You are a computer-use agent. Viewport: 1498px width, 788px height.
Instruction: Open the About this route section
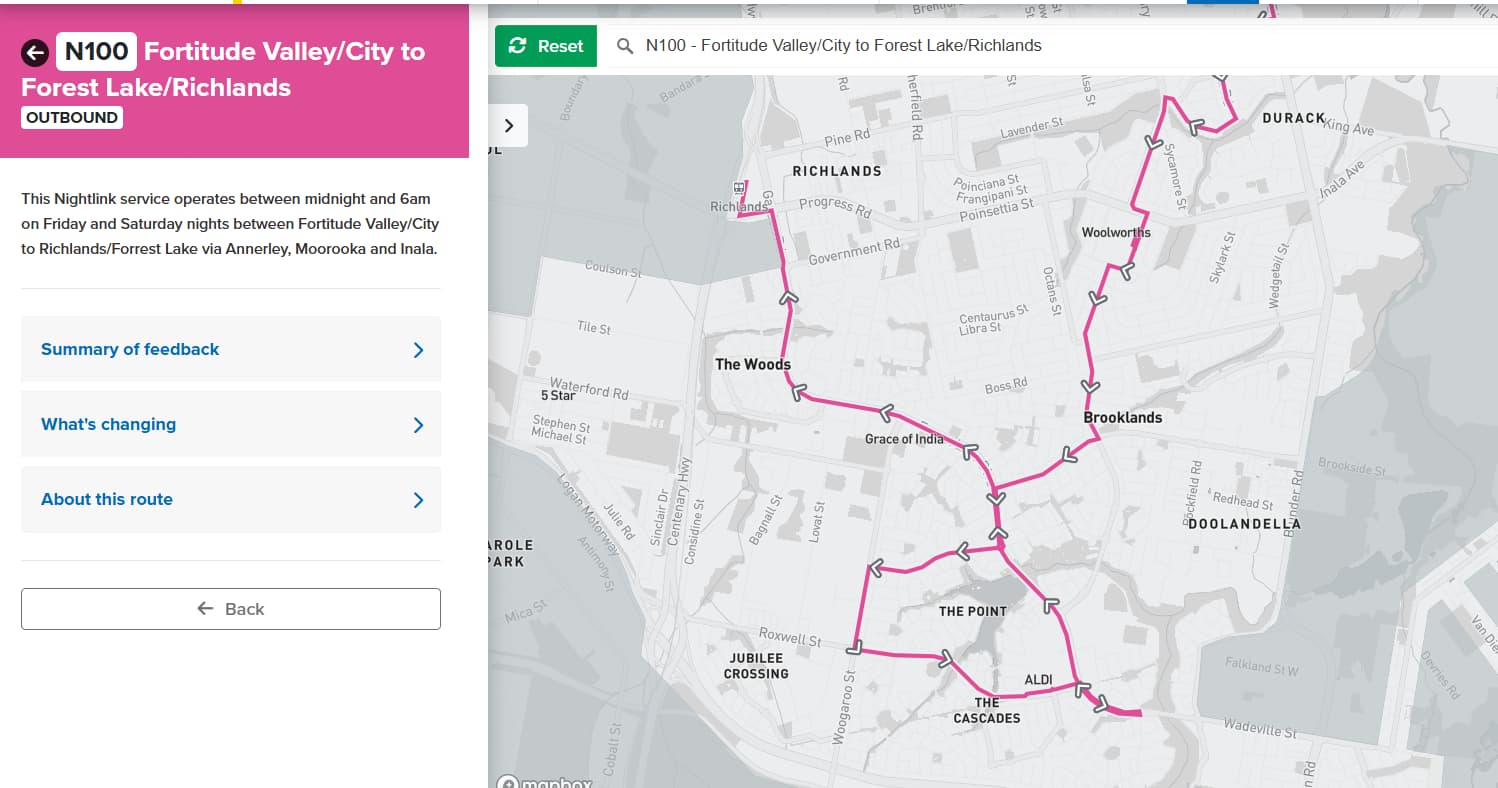pyautogui.click(x=231, y=499)
